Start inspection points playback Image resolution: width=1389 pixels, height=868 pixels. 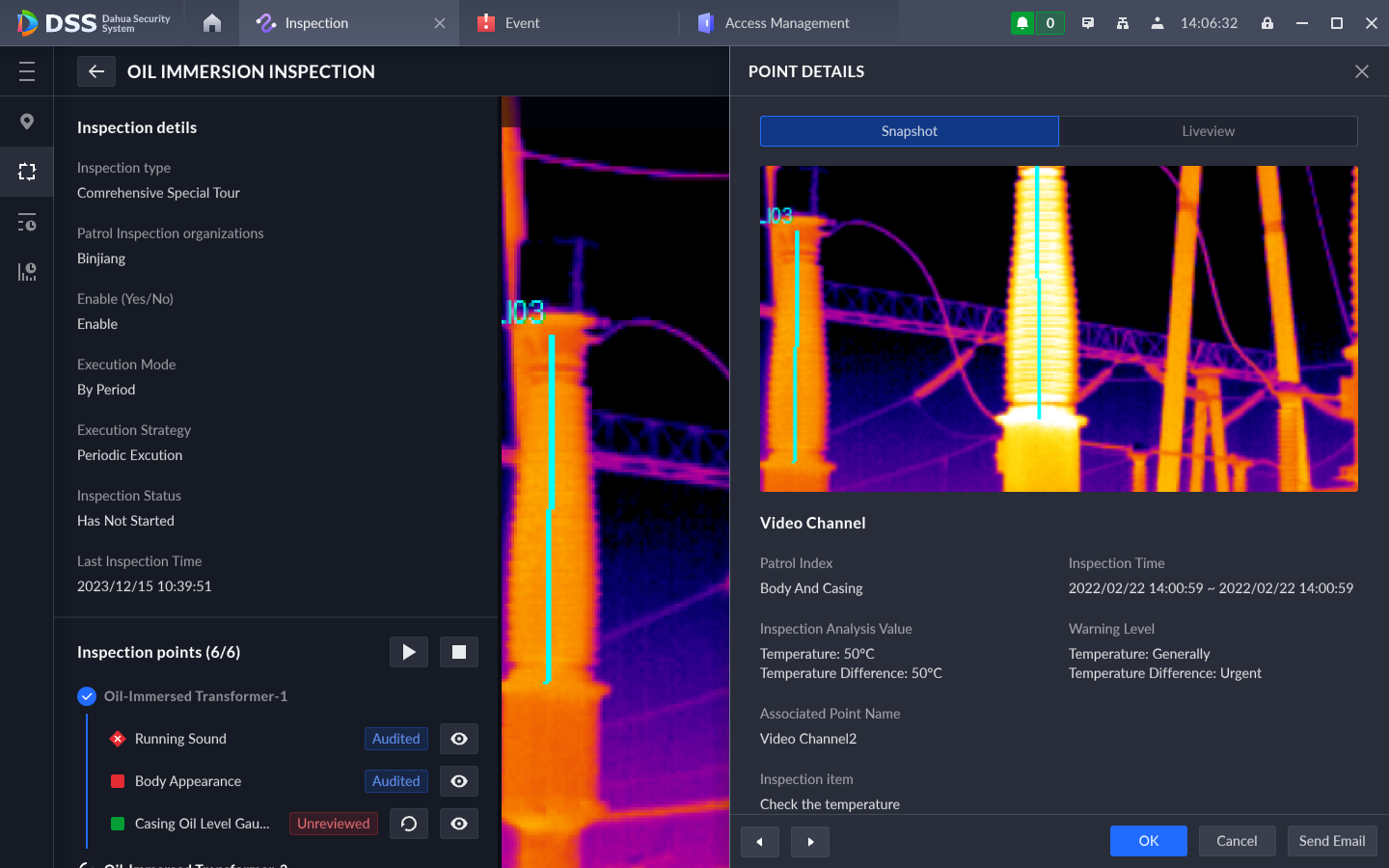coord(409,652)
